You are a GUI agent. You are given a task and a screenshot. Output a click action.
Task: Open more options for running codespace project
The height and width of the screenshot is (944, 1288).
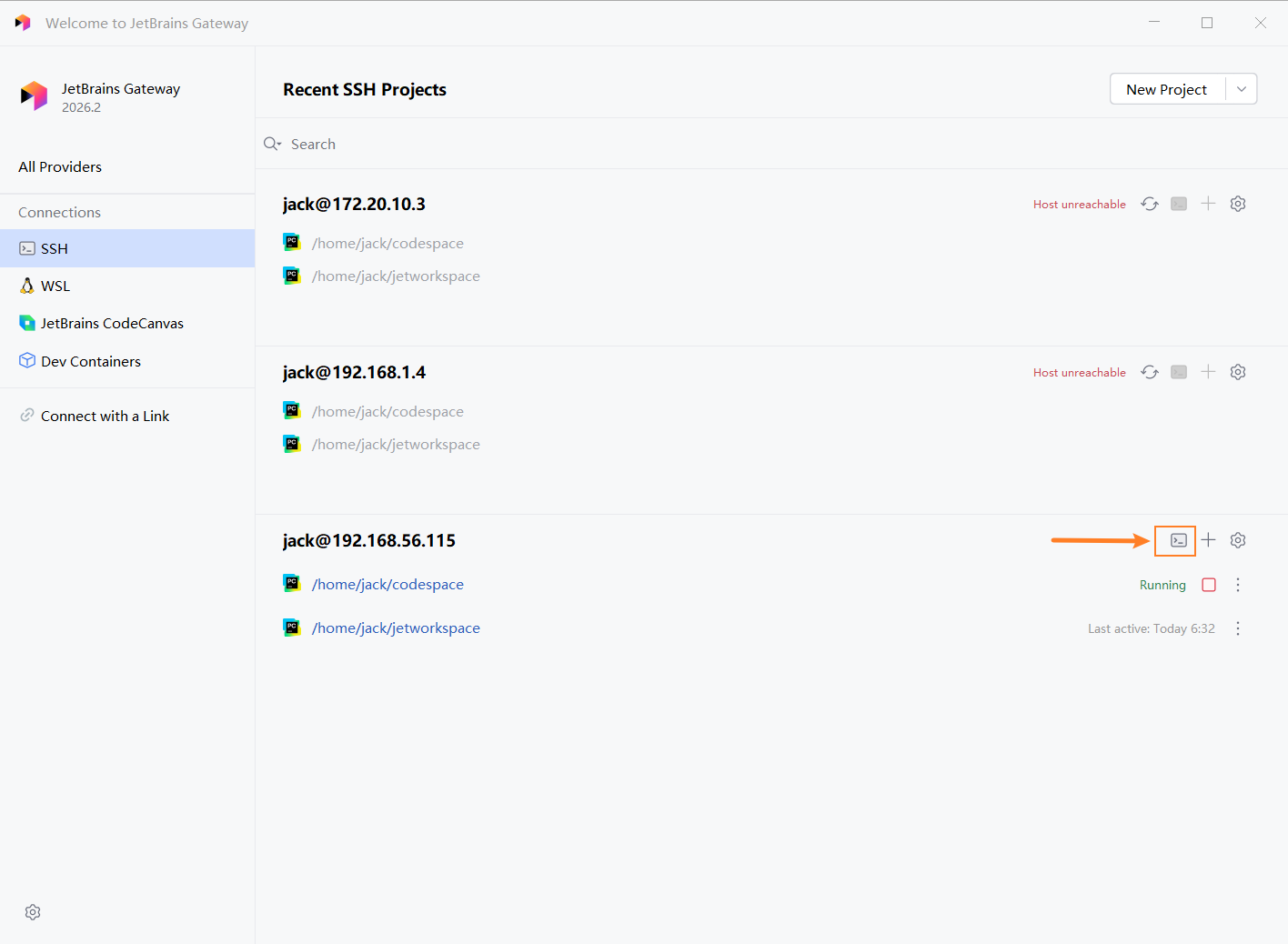click(x=1238, y=585)
